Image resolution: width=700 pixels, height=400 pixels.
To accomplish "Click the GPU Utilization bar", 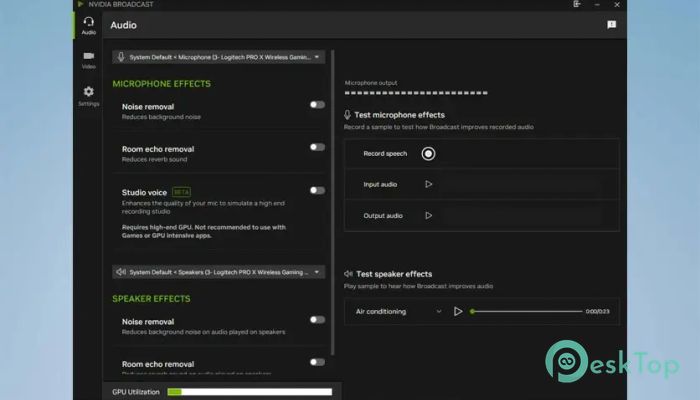I will point(250,392).
